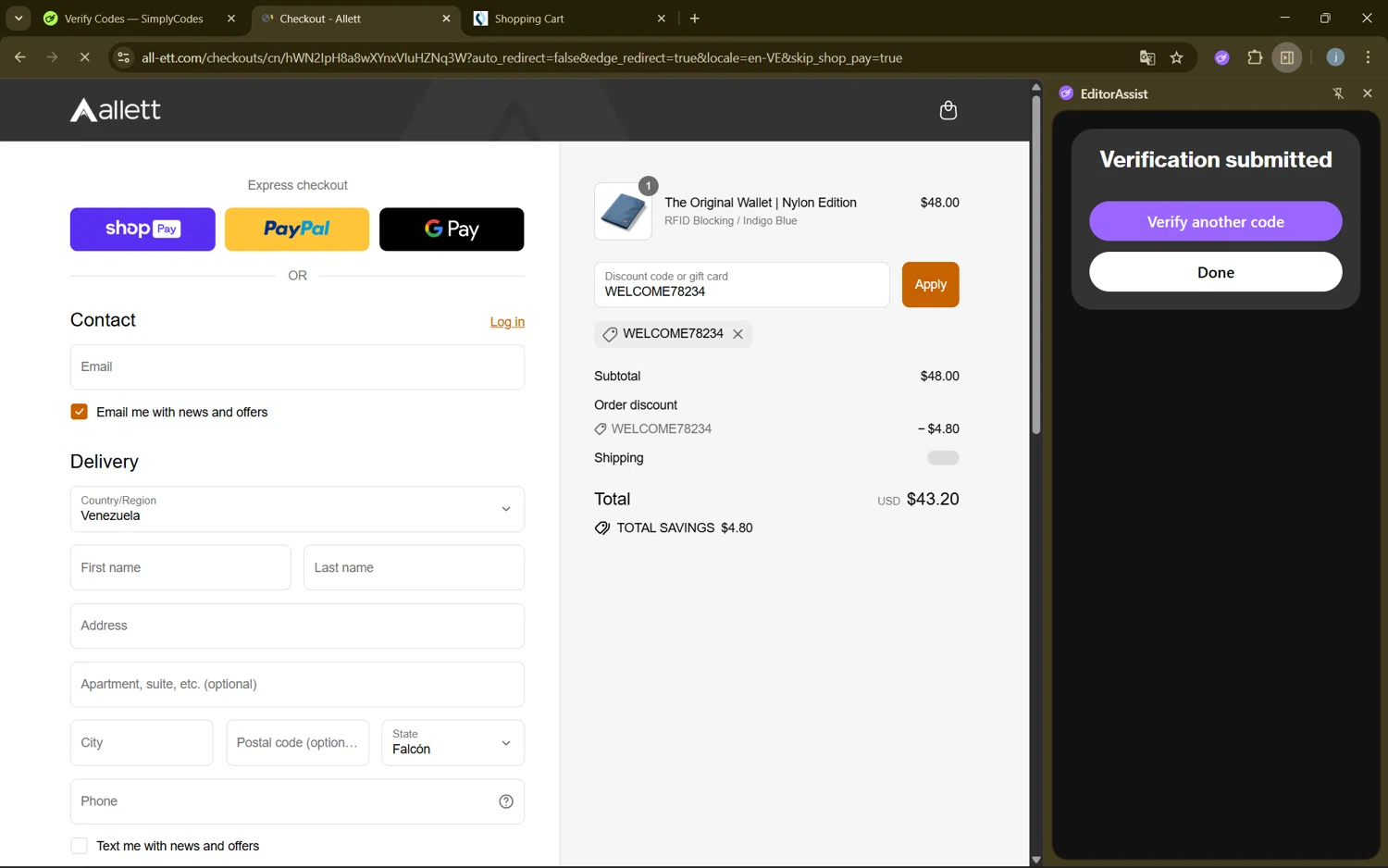Focus the City field

click(x=142, y=743)
